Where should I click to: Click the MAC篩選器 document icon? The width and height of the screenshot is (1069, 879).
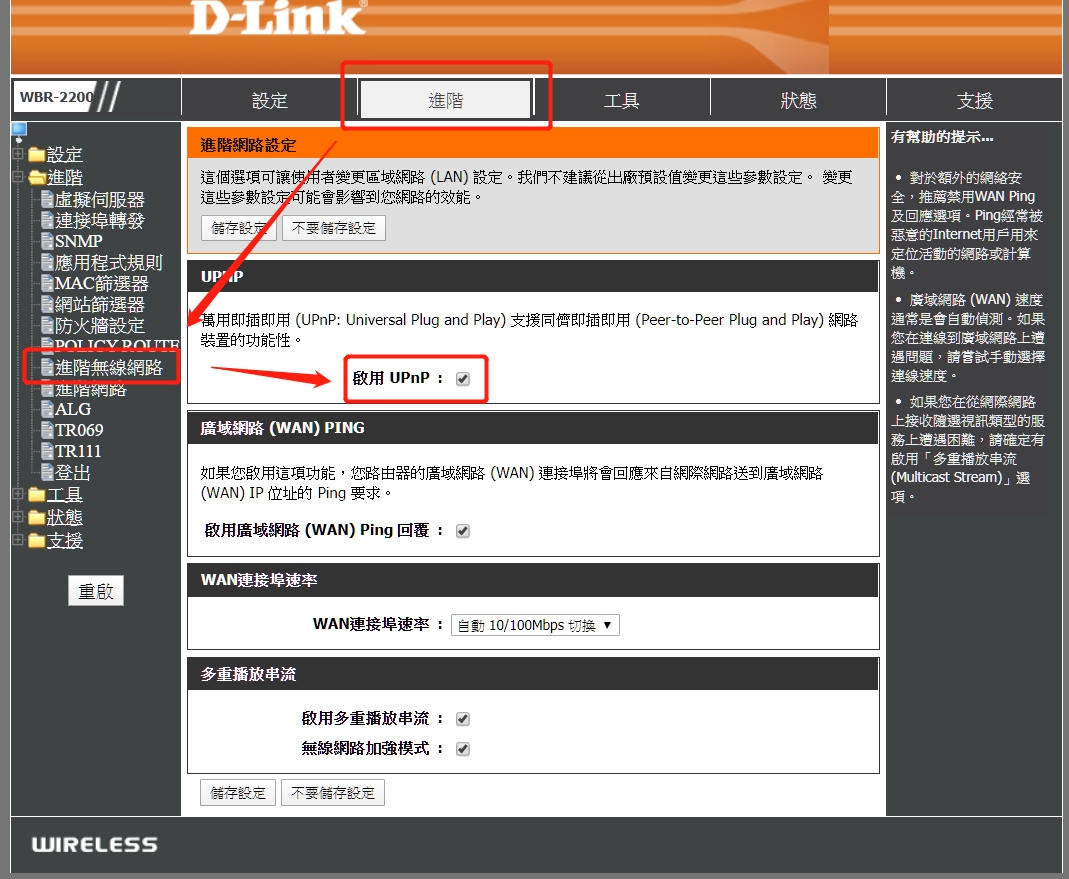(x=47, y=283)
